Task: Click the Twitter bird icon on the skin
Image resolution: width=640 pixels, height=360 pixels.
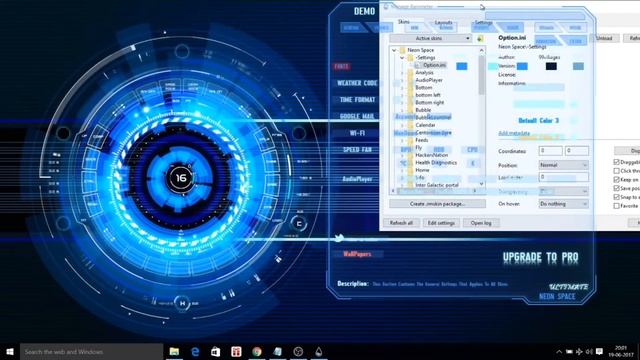Action: (x=339, y=238)
